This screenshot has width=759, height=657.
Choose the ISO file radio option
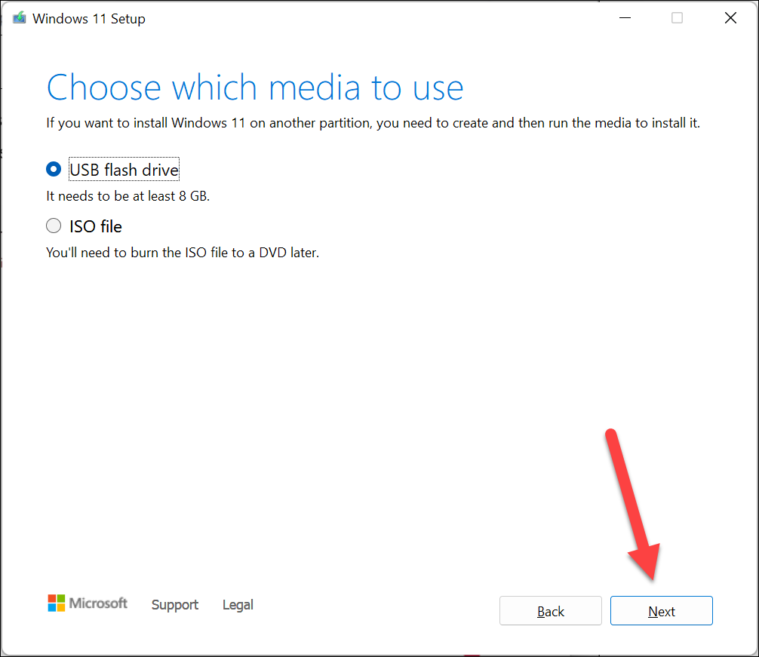click(x=53, y=226)
